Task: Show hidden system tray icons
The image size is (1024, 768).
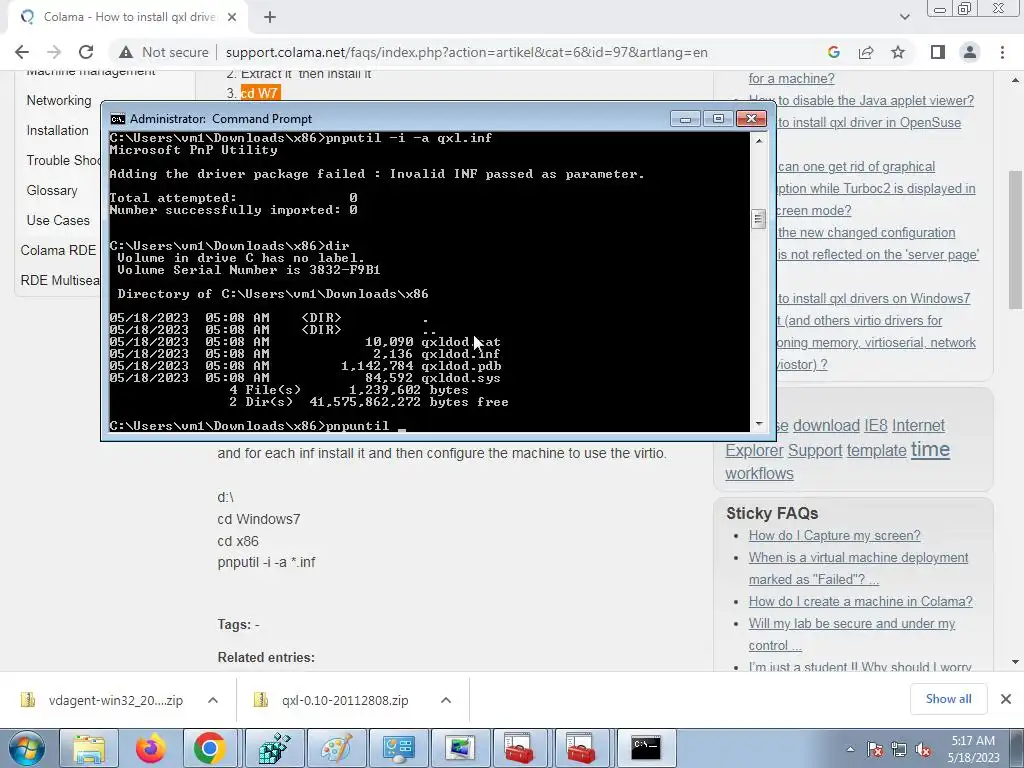Action: pos(850,749)
